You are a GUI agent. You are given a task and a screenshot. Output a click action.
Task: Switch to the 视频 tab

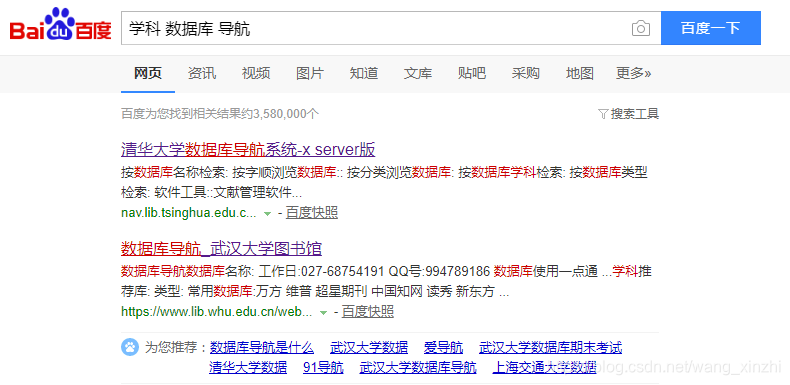tap(256, 74)
